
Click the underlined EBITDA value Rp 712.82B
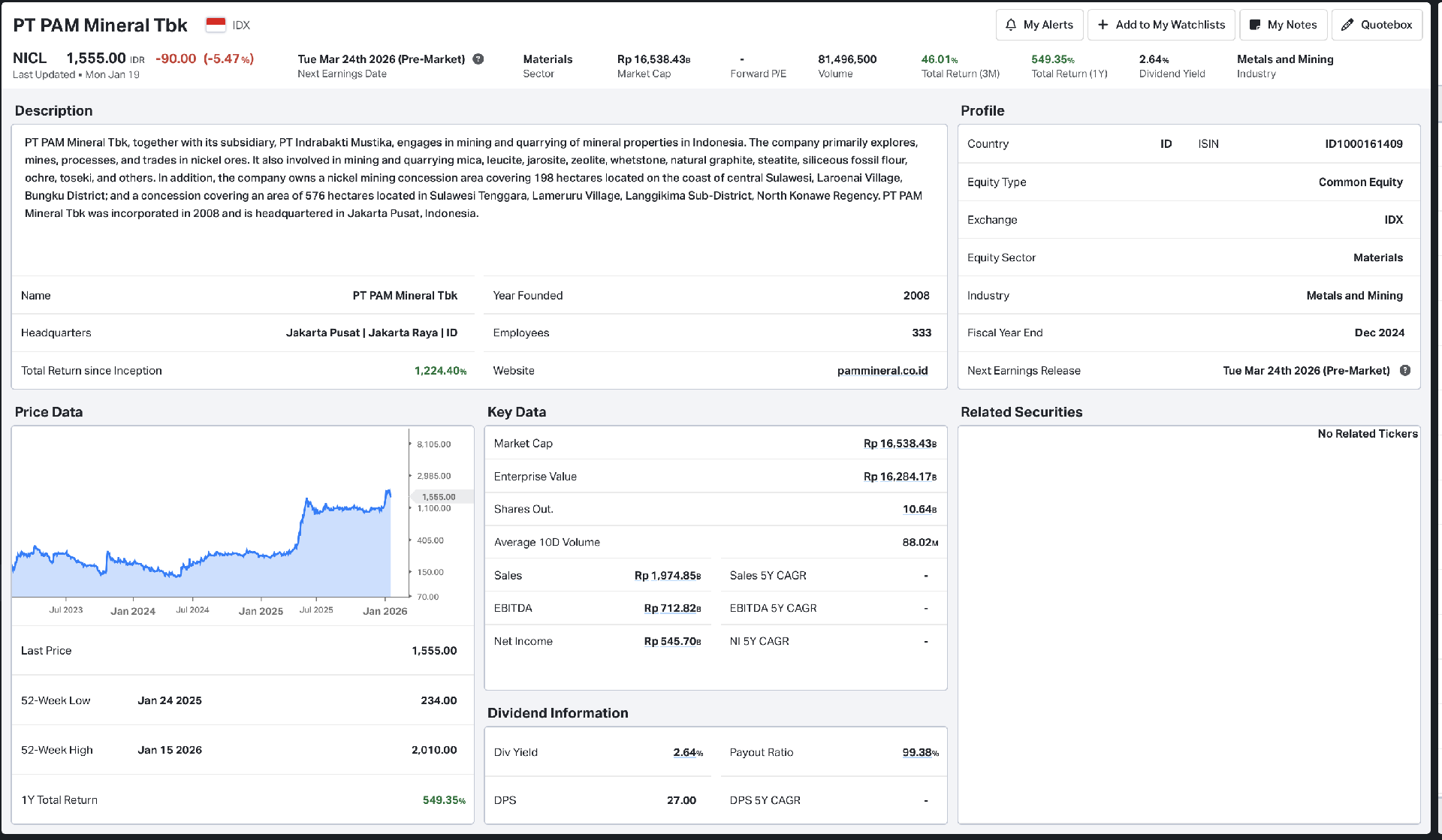pos(671,608)
